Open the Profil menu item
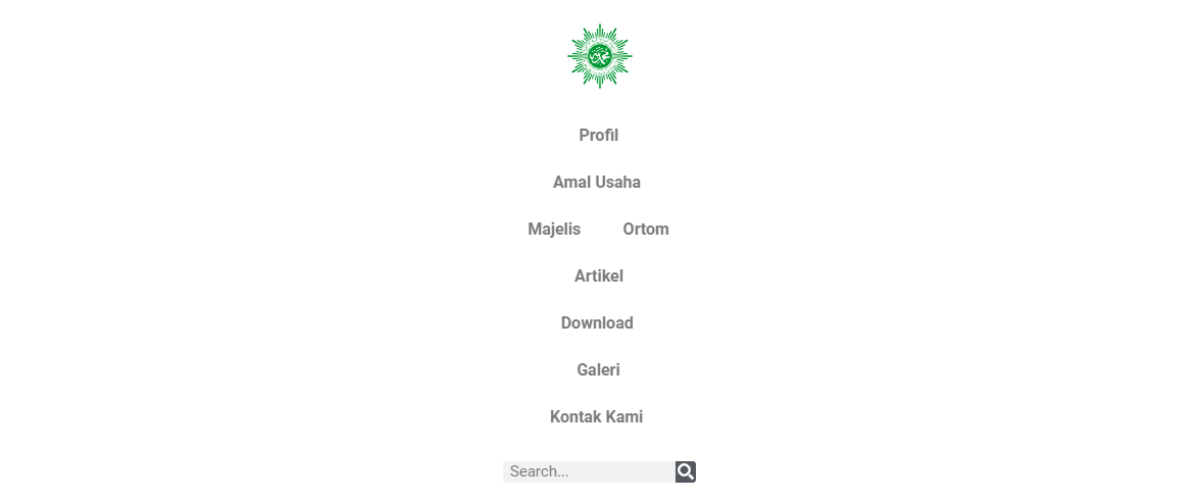This screenshot has height=493, width=1200. tap(598, 135)
